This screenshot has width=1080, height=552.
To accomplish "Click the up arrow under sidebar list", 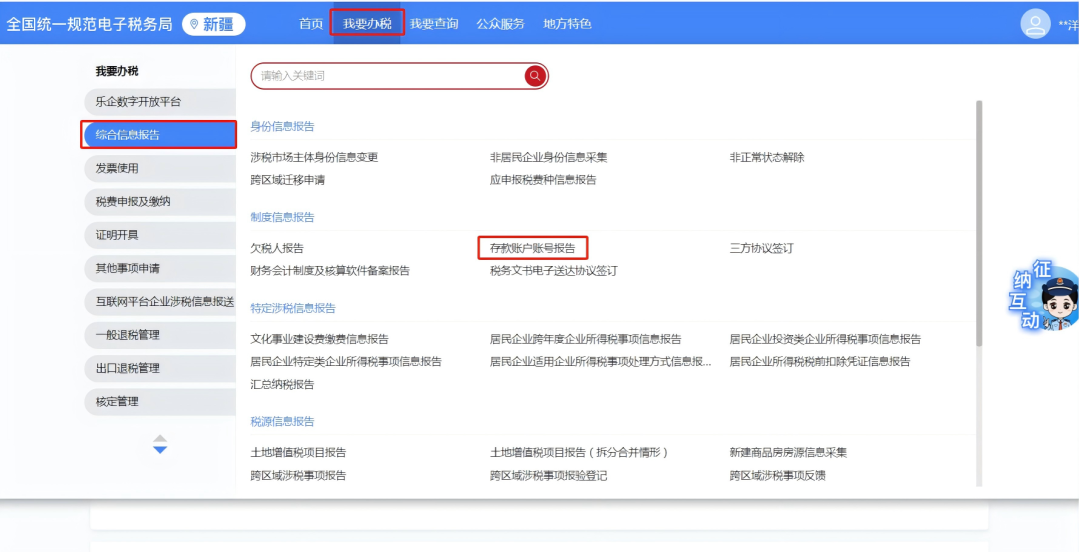I will [x=160, y=438].
